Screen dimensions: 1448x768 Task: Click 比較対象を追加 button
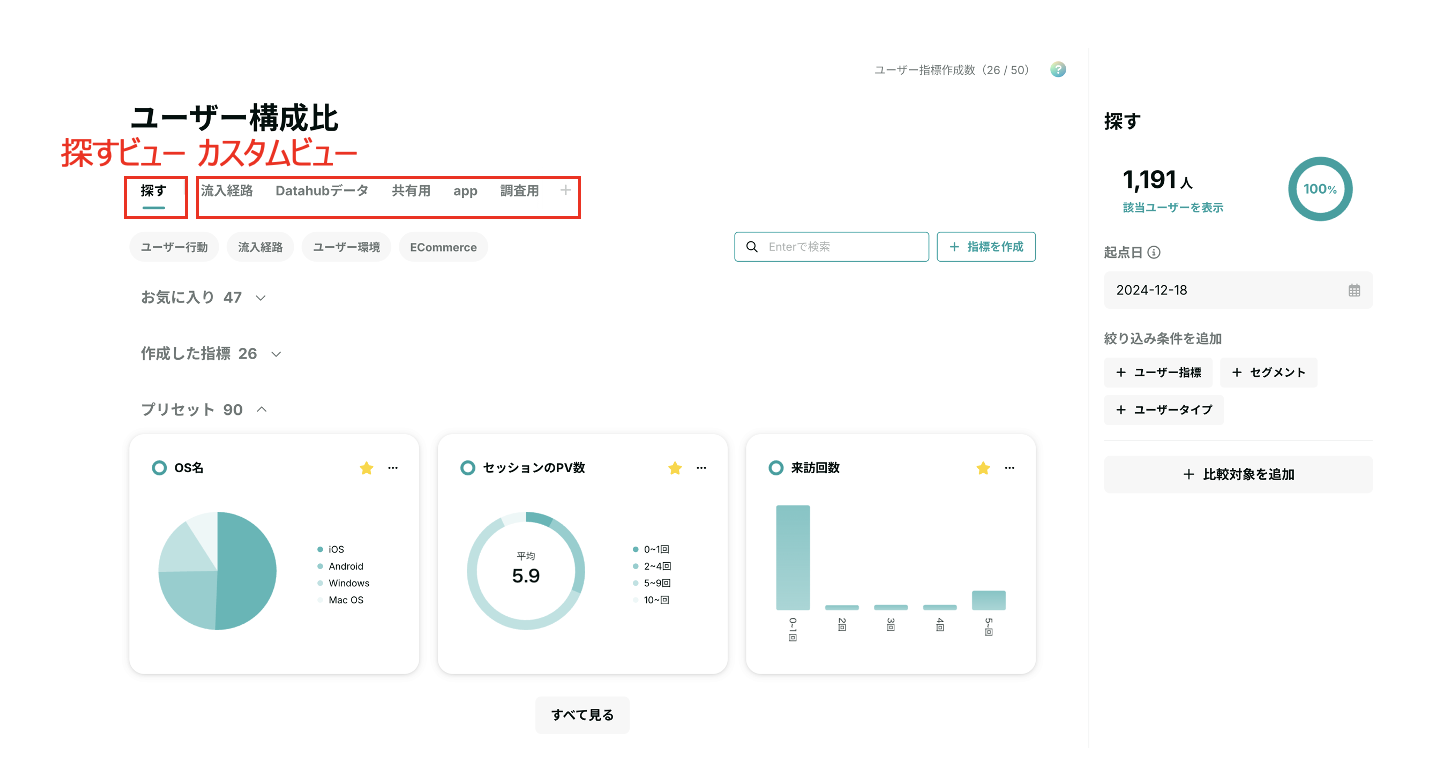pos(1238,475)
